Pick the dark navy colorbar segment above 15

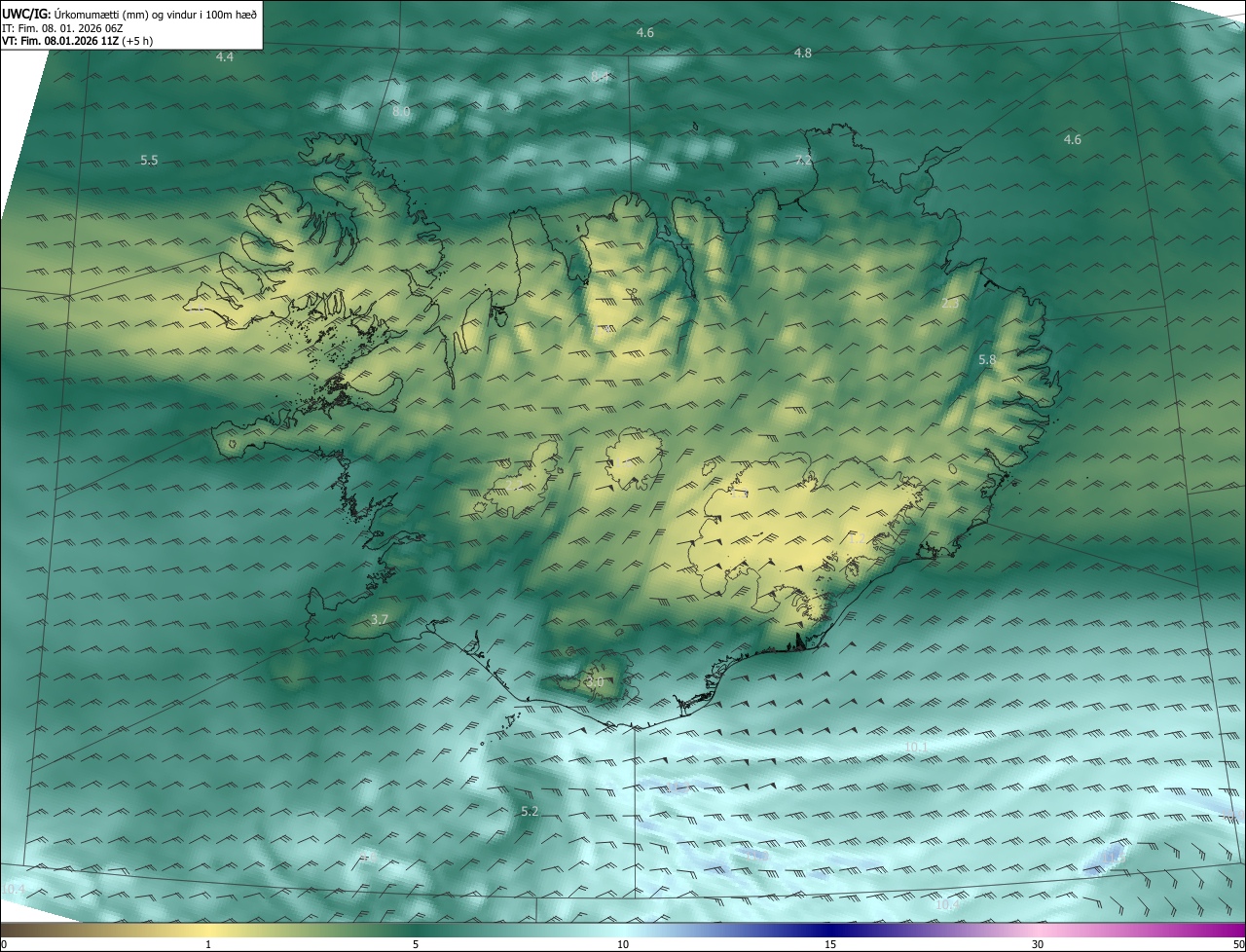coord(830,930)
